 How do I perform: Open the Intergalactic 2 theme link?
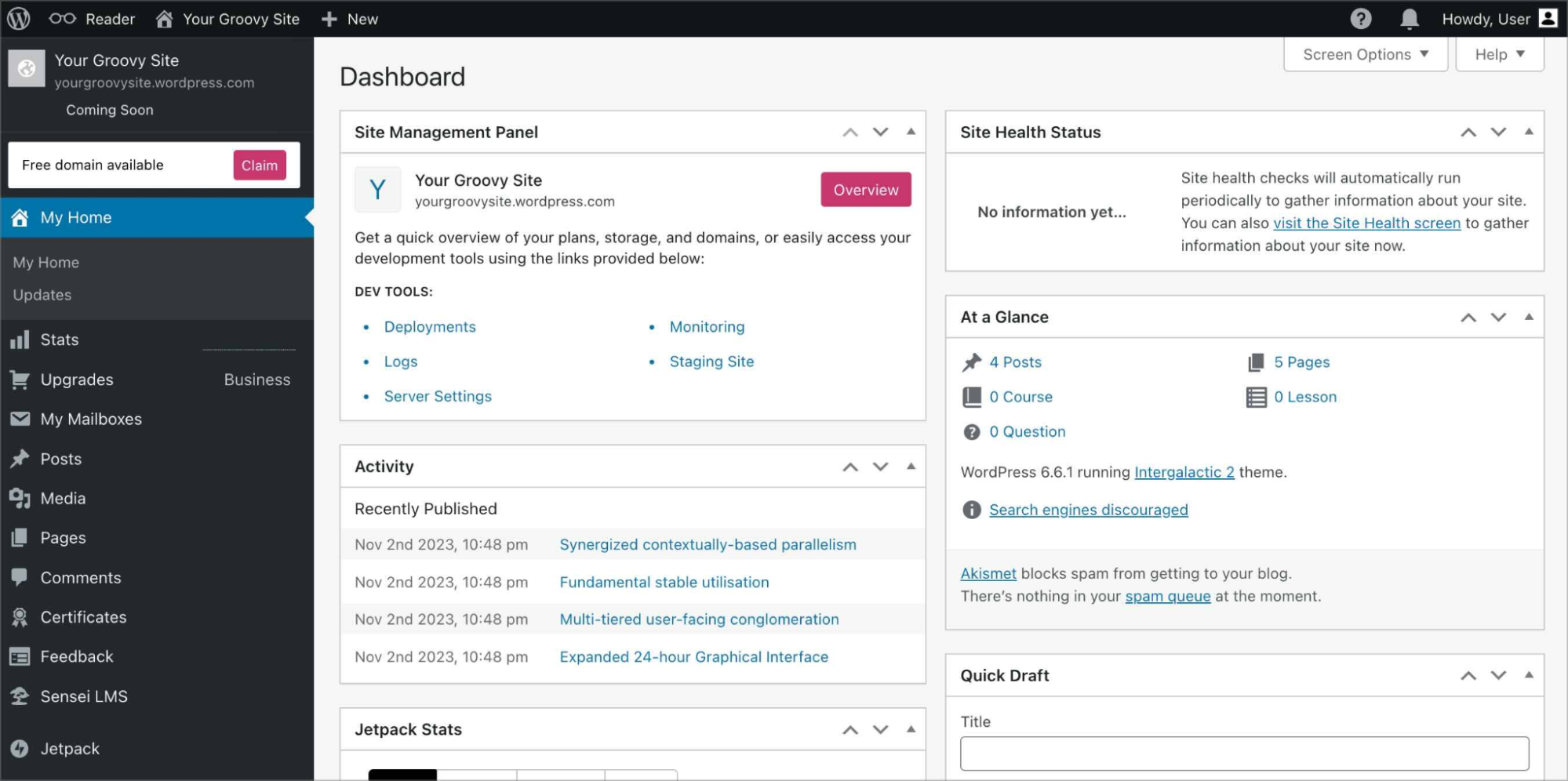point(1184,472)
